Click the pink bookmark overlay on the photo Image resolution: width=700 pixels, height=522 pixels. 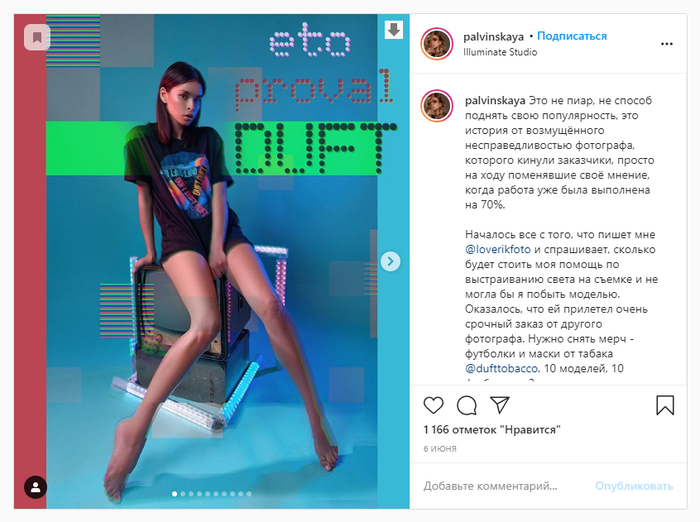click(37, 37)
